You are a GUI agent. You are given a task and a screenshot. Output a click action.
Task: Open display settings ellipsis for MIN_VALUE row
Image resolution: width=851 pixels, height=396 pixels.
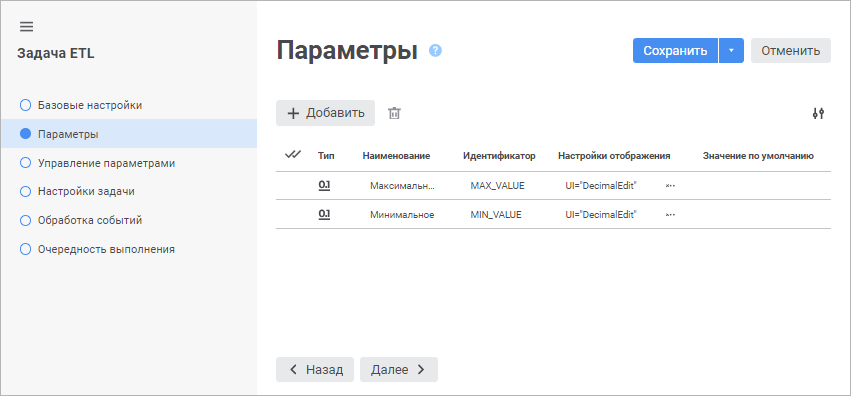[670, 214]
